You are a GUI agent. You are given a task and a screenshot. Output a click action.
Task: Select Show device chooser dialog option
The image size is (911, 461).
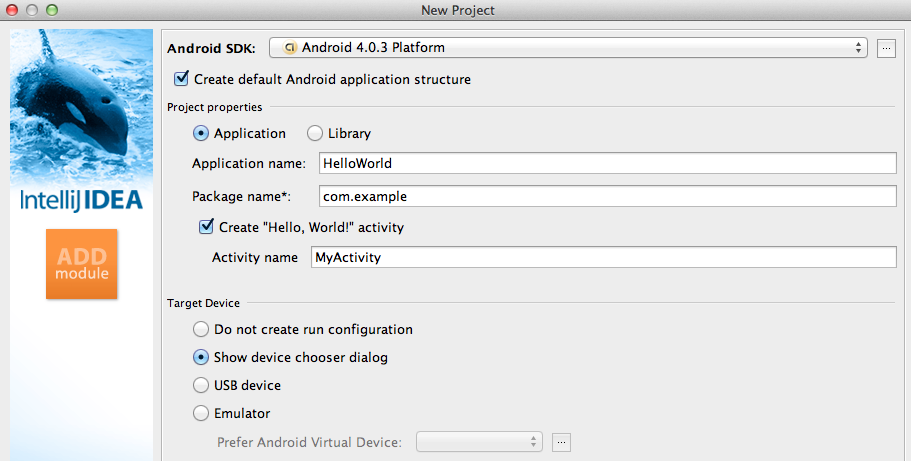pos(200,357)
